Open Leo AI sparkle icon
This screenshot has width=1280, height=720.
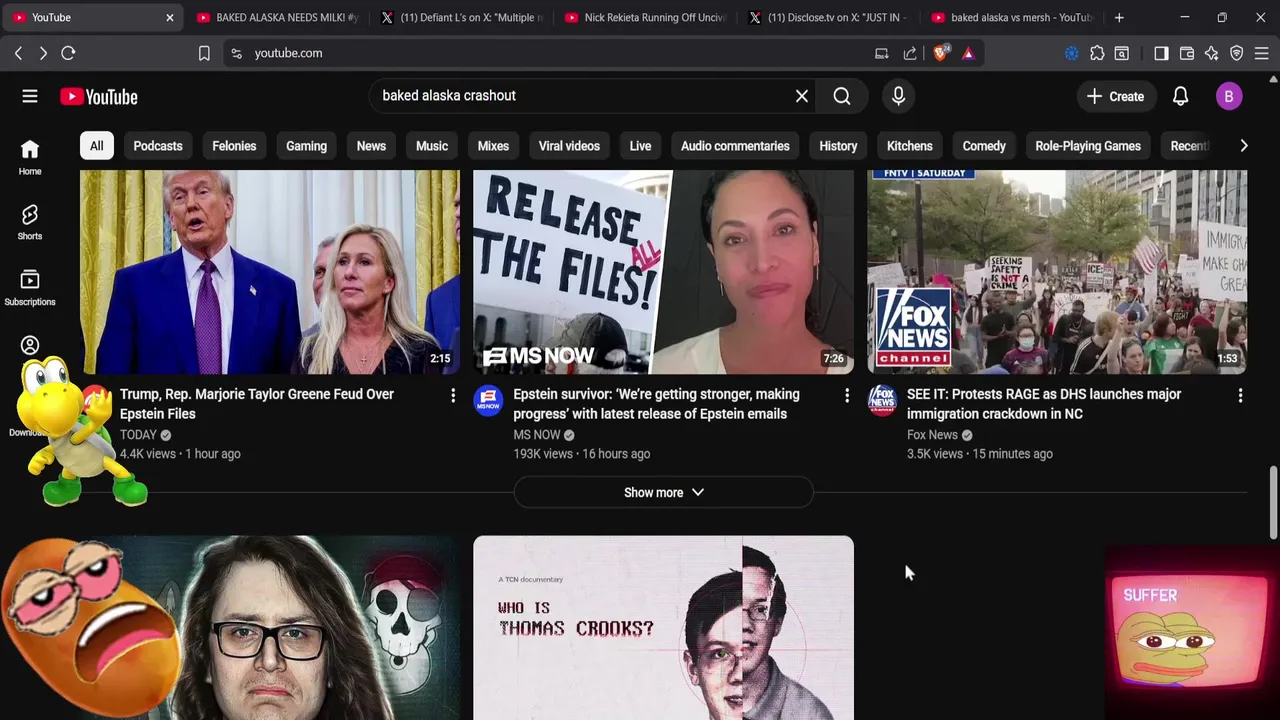(x=1212, y=53)
